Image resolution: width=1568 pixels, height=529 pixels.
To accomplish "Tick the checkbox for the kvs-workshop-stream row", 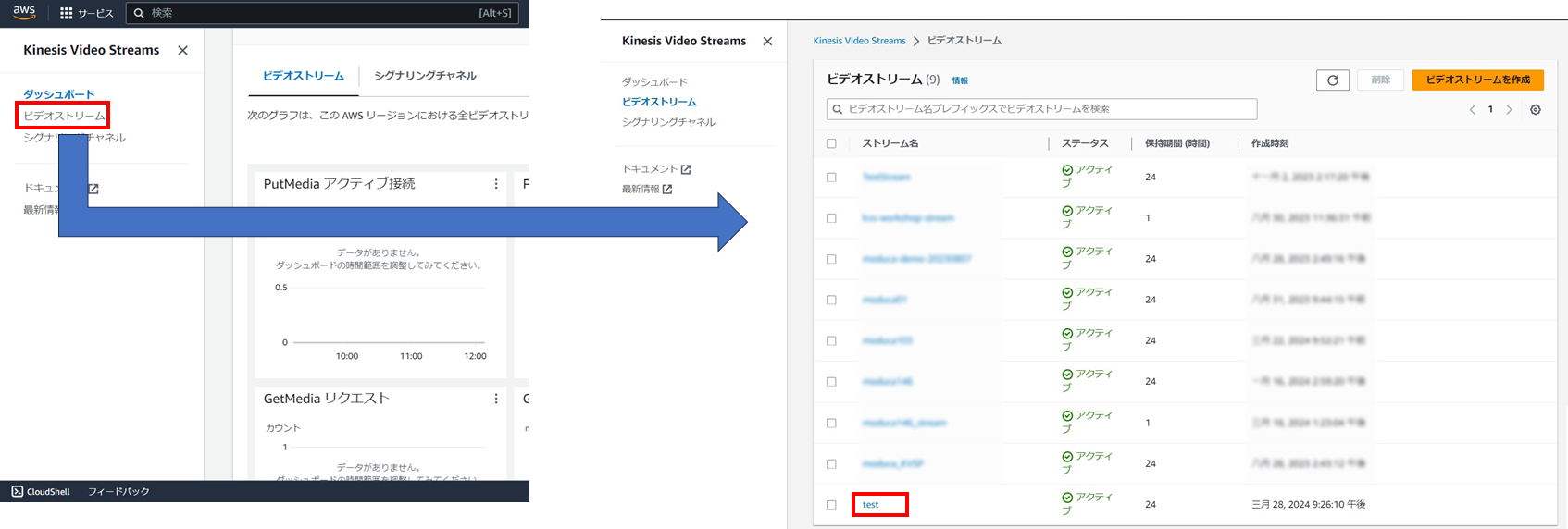I will coord(831,218).
